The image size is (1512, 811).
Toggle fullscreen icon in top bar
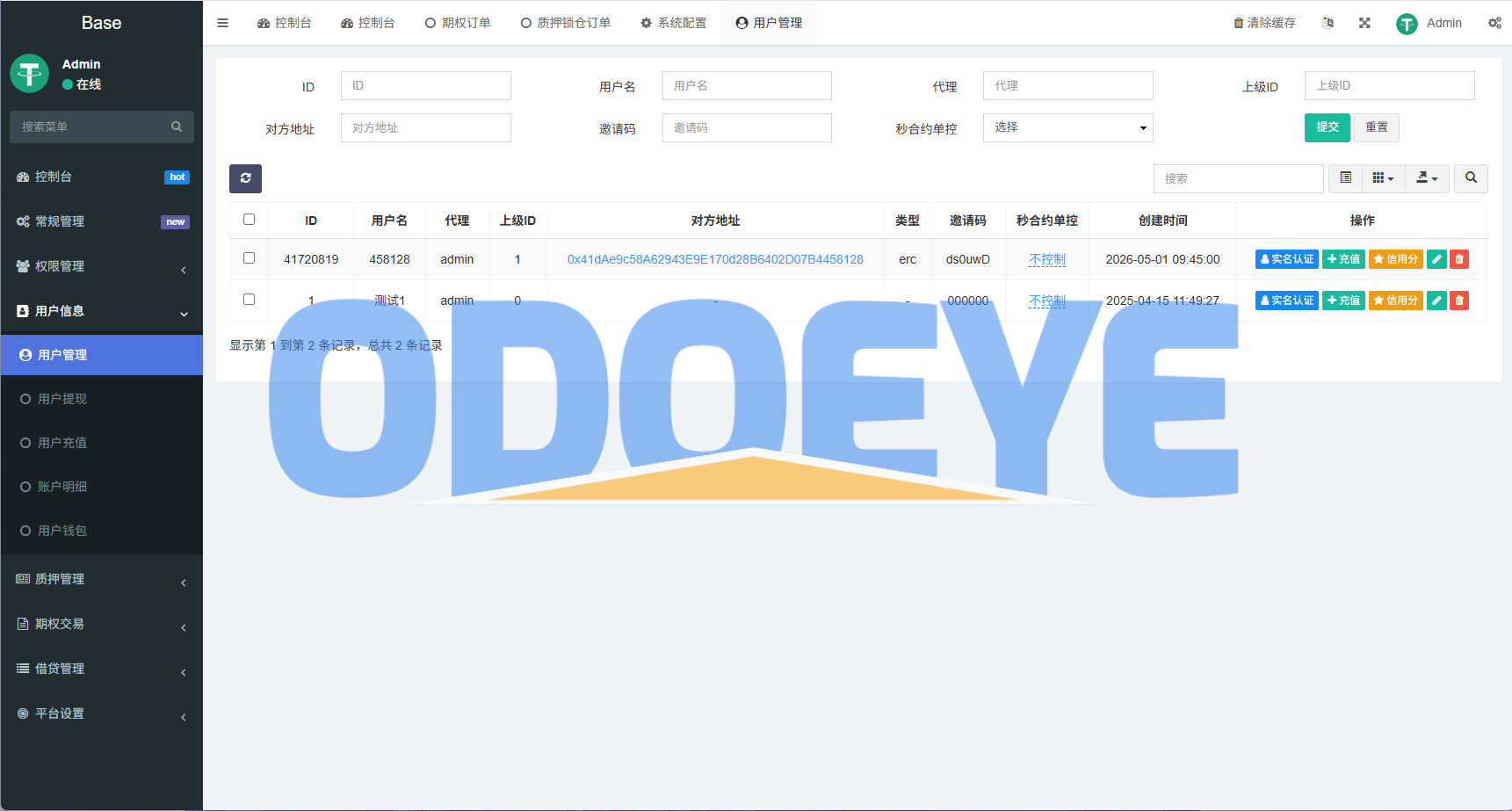pyautogui.click(x=1364, y=23)
